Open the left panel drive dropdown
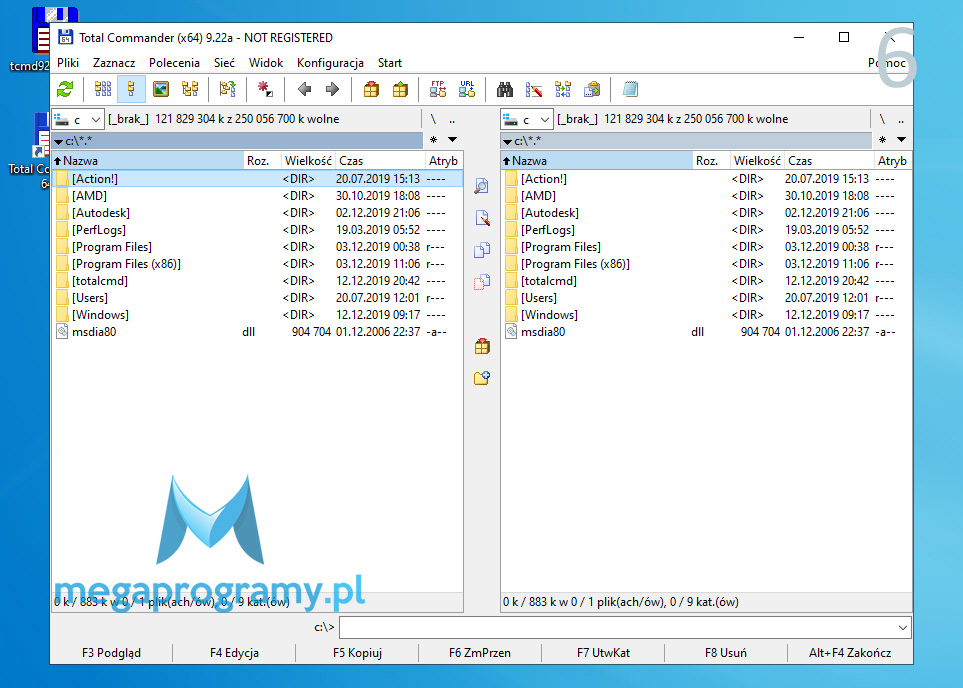Viewport: 963px width, 688px height. (77, 119)
